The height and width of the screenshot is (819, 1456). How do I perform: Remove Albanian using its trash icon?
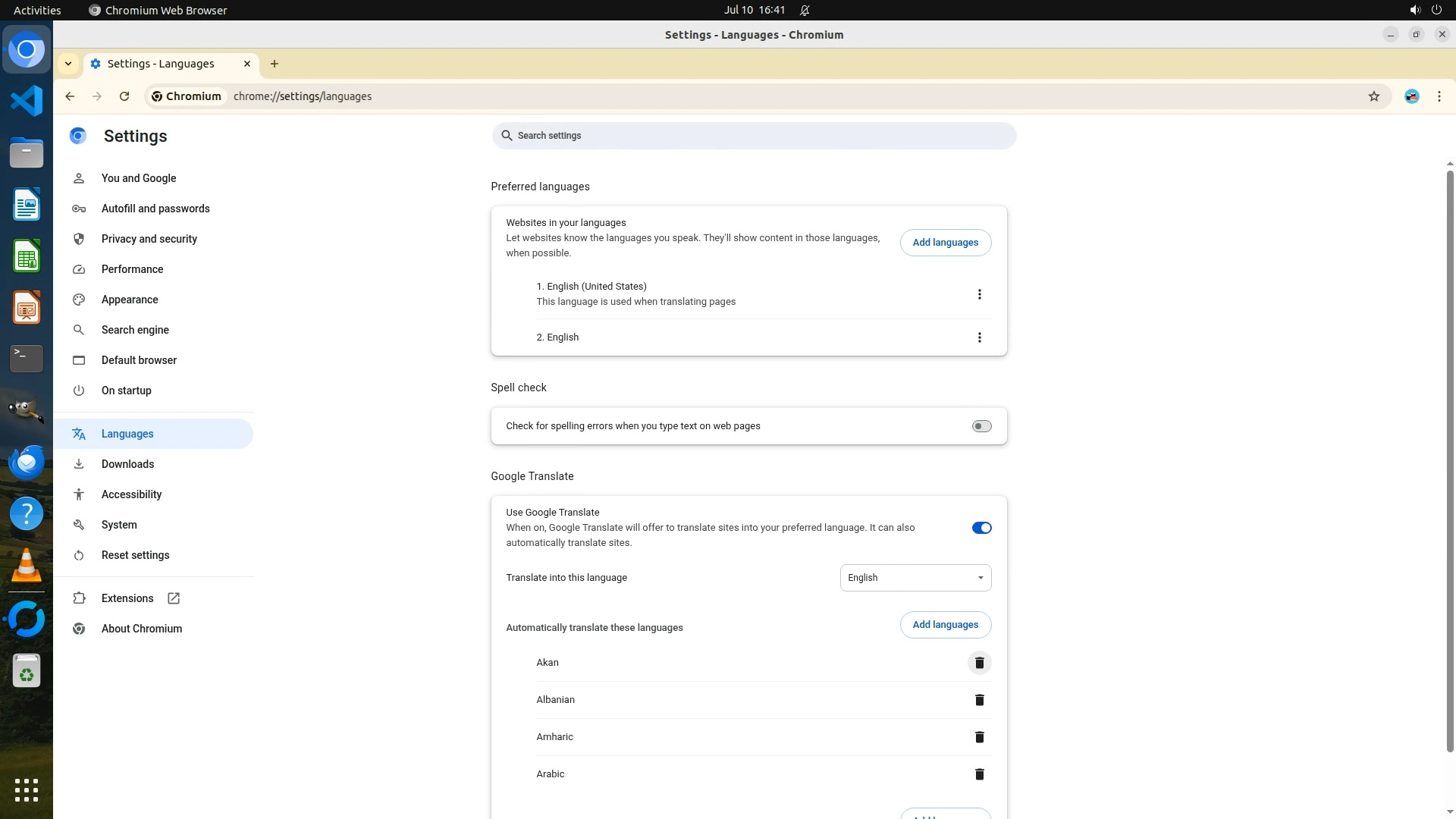(x=979, y=700)
